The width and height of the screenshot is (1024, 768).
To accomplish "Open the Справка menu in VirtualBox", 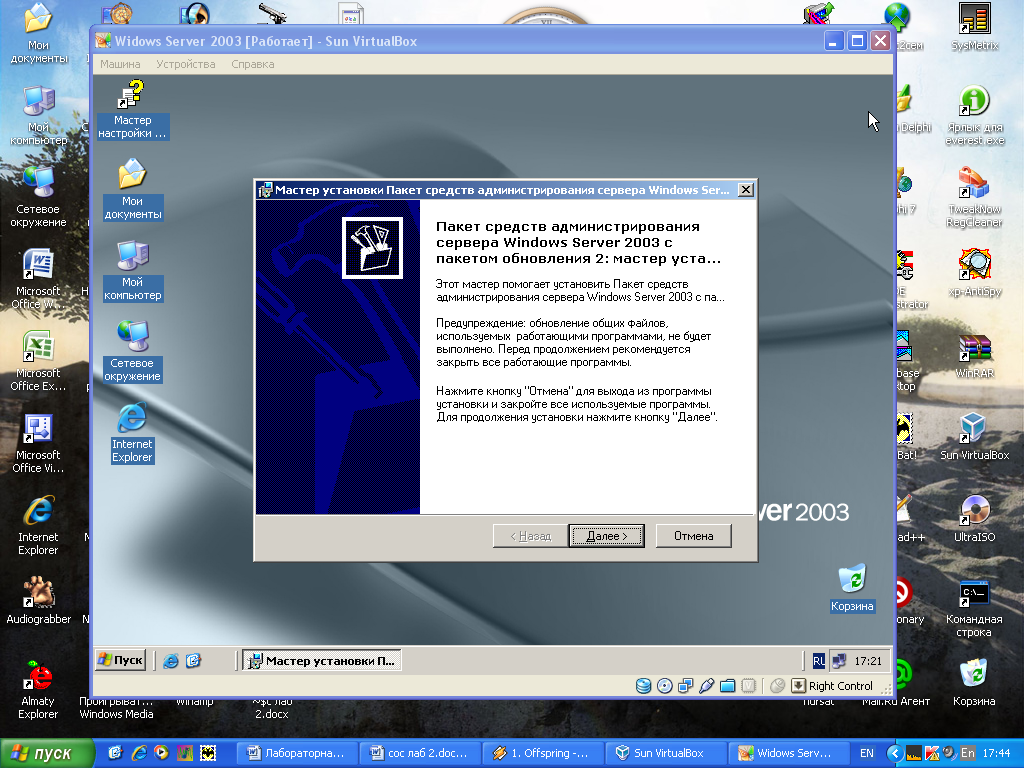I will [x=253, y=64].
